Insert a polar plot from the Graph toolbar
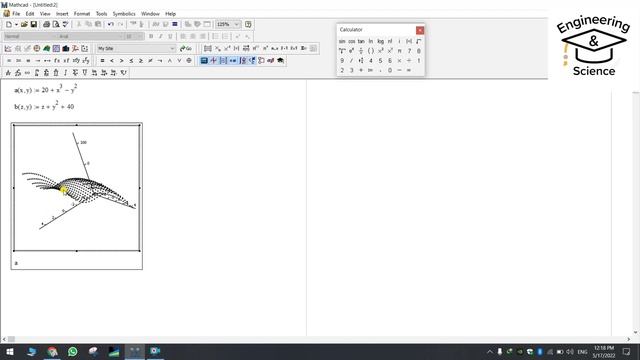Viewport: 640px width, 360px height. (x=37, y=49)
